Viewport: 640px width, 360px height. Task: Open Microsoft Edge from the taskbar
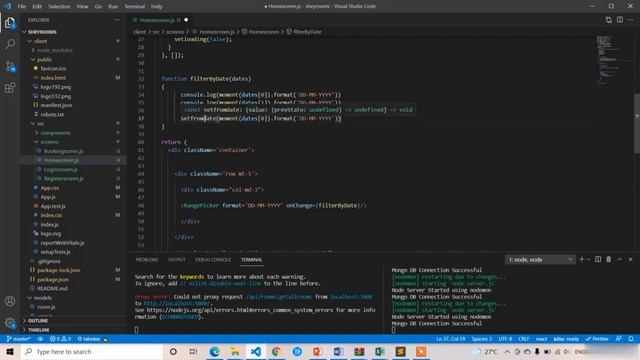[214, 351]
